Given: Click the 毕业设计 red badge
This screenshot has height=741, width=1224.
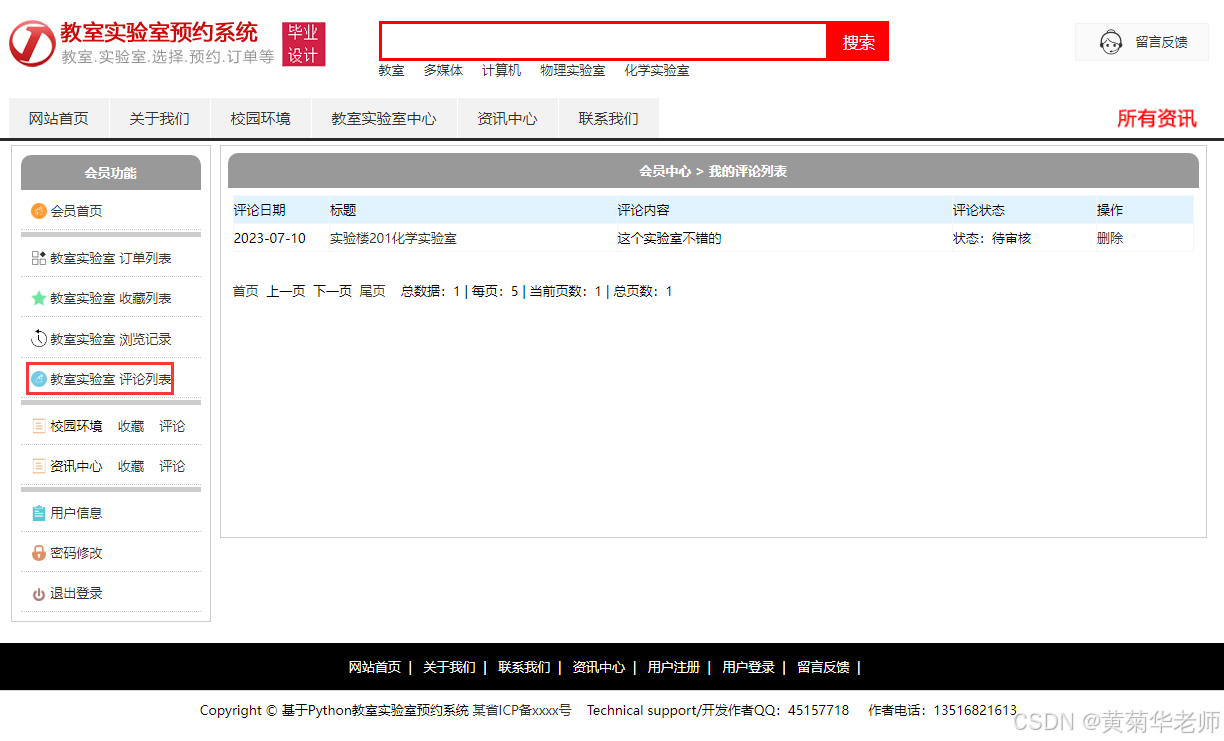Looking at the screenshot, I should pos(303,44).
